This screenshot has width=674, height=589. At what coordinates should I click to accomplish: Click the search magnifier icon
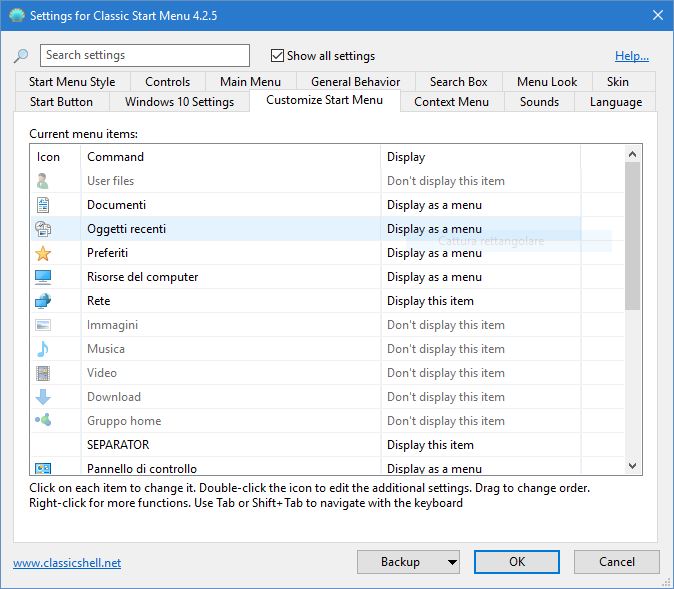click(x=21, y=55)
